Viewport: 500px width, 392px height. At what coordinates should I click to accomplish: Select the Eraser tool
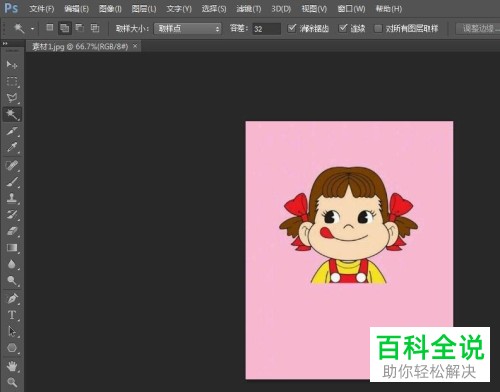tap(12, 231)
